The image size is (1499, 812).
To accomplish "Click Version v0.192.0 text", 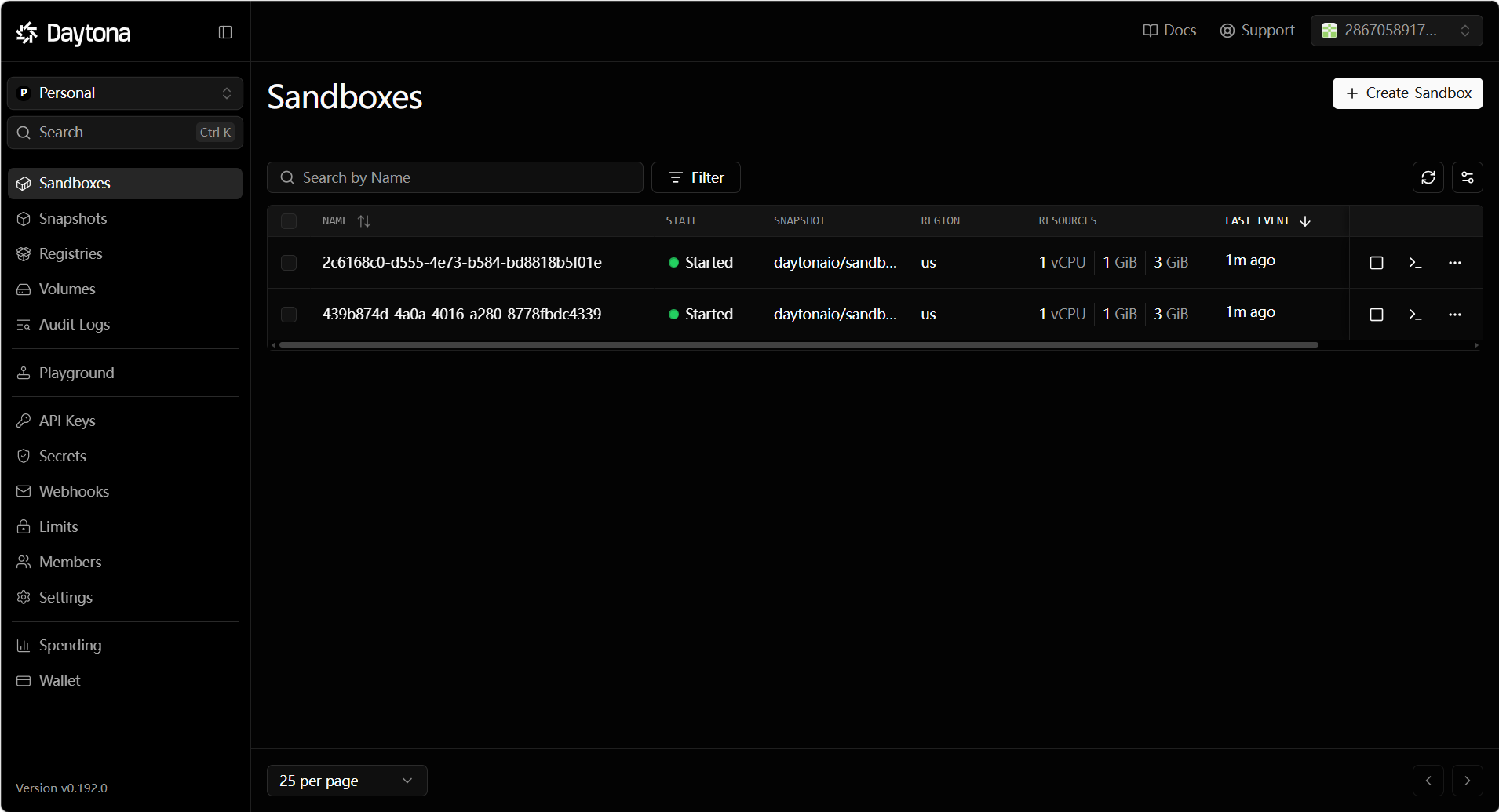I will coord(61,788).
